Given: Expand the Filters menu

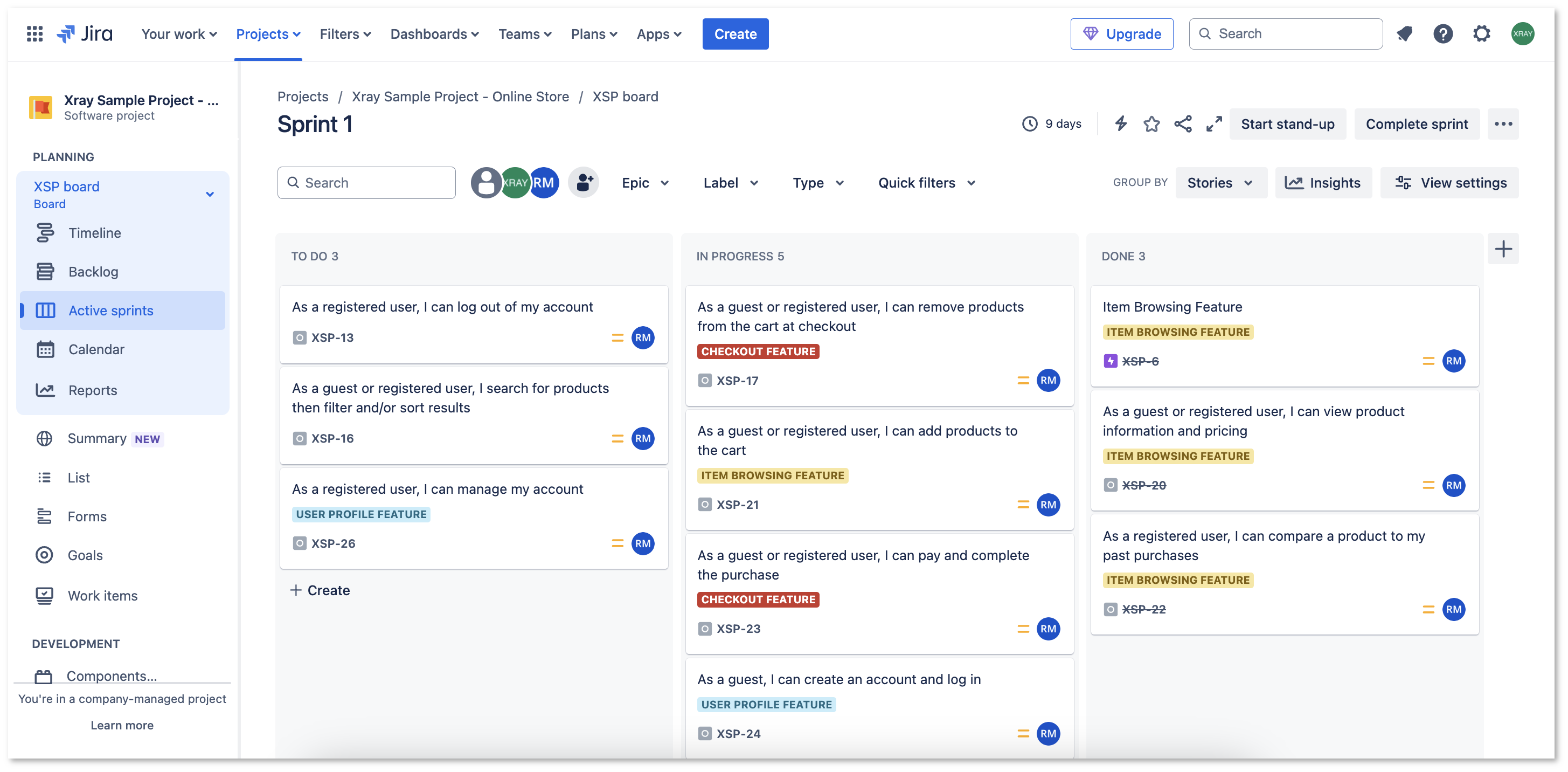Looking at the screenshot, I should point(345,33).
